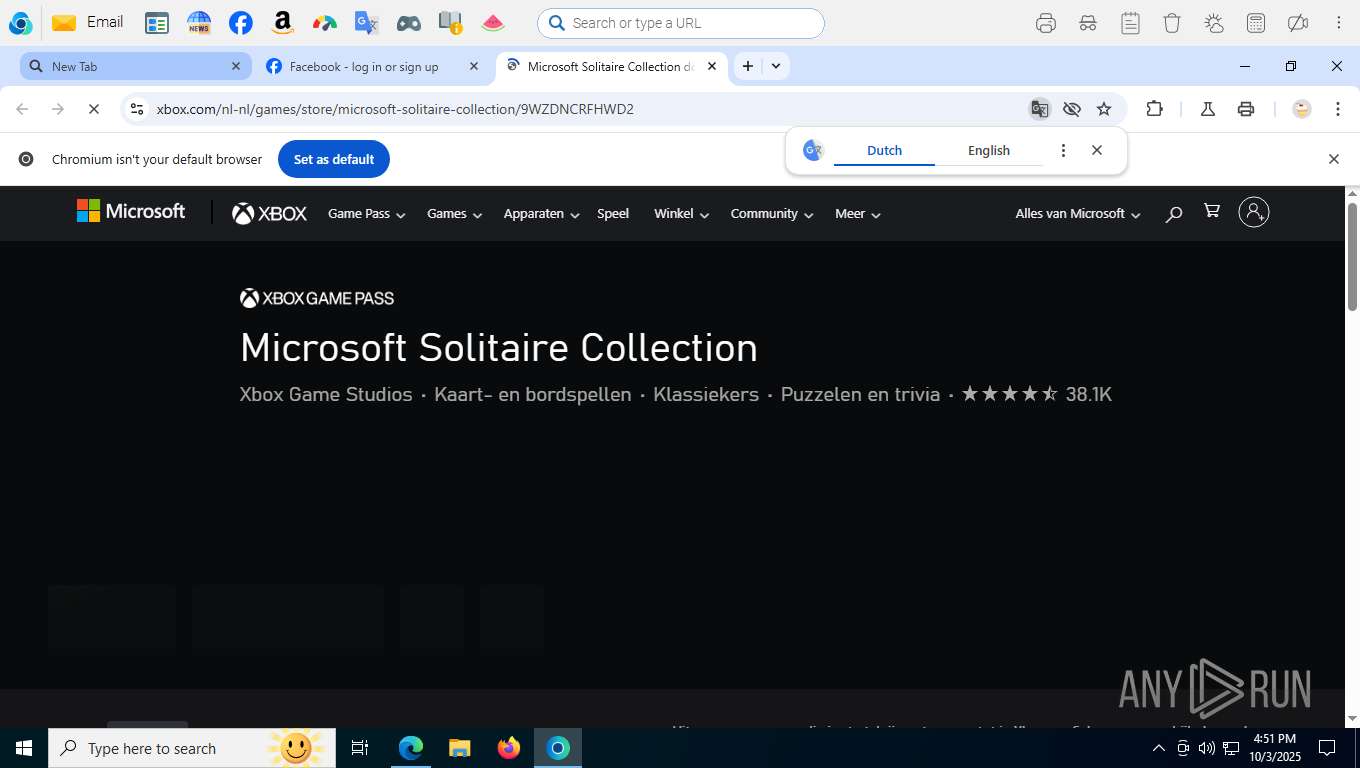The image size is (1360, 768).
Task: Open the profile avatar icon
Action: (x=1302, y=109)
